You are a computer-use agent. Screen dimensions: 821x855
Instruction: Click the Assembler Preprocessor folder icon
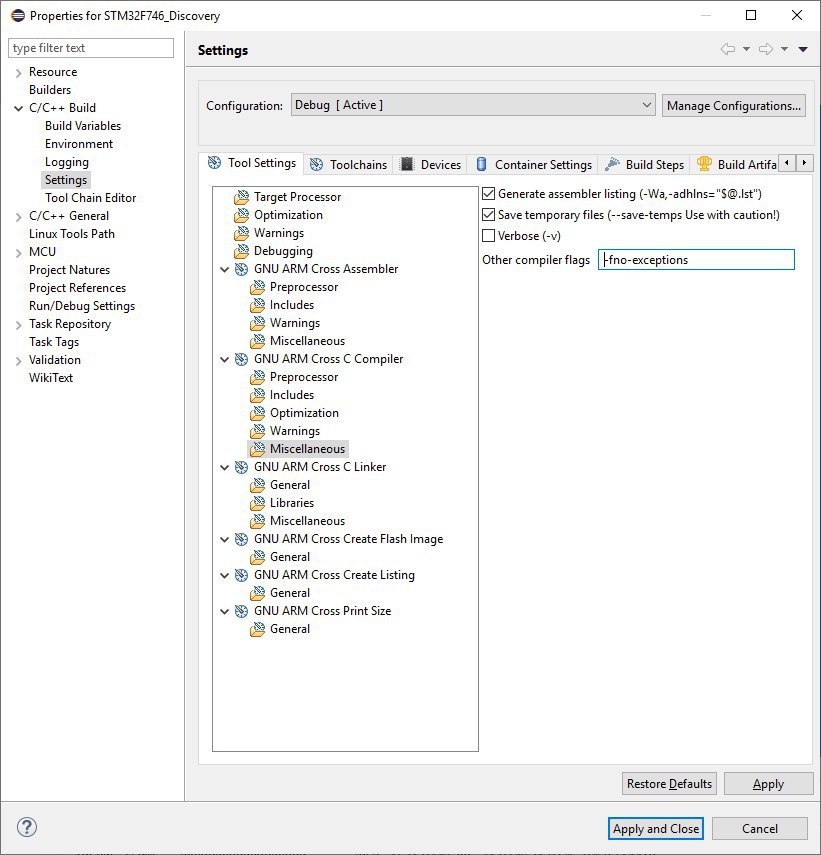257,287
